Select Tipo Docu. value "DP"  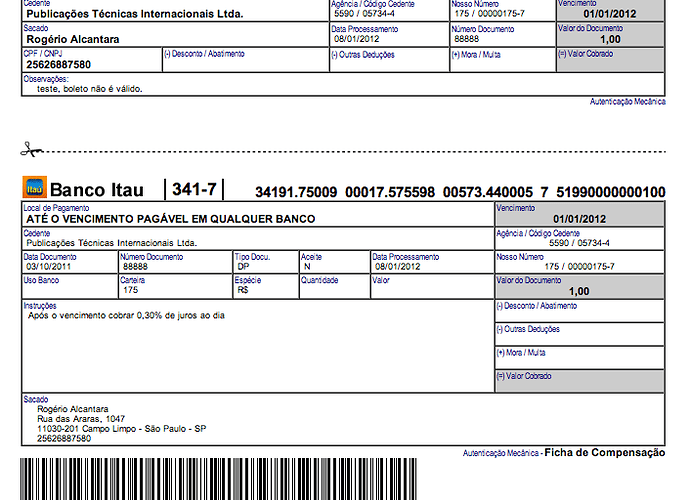(243, 267)
